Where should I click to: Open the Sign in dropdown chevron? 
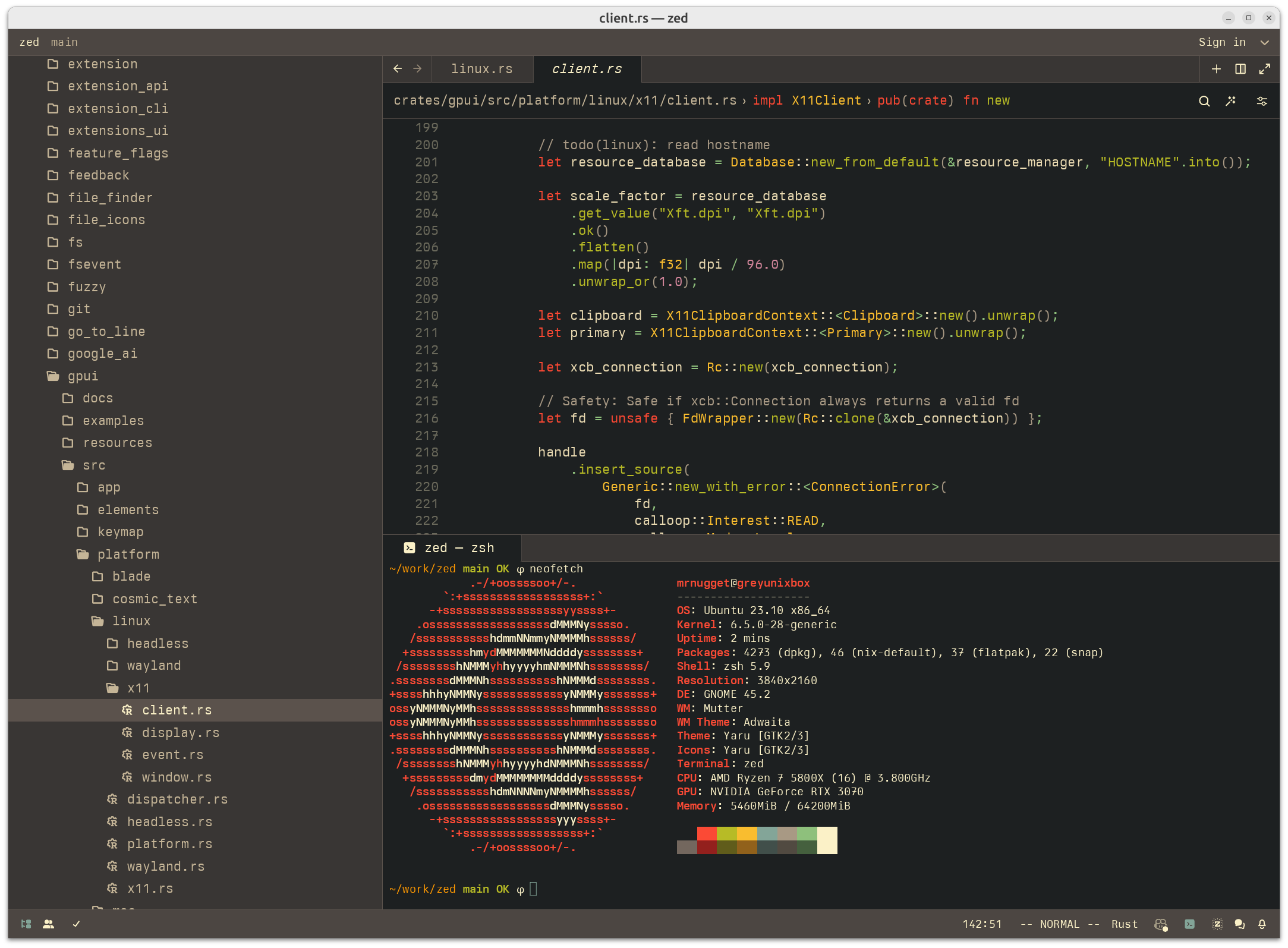coord(1265,42)
